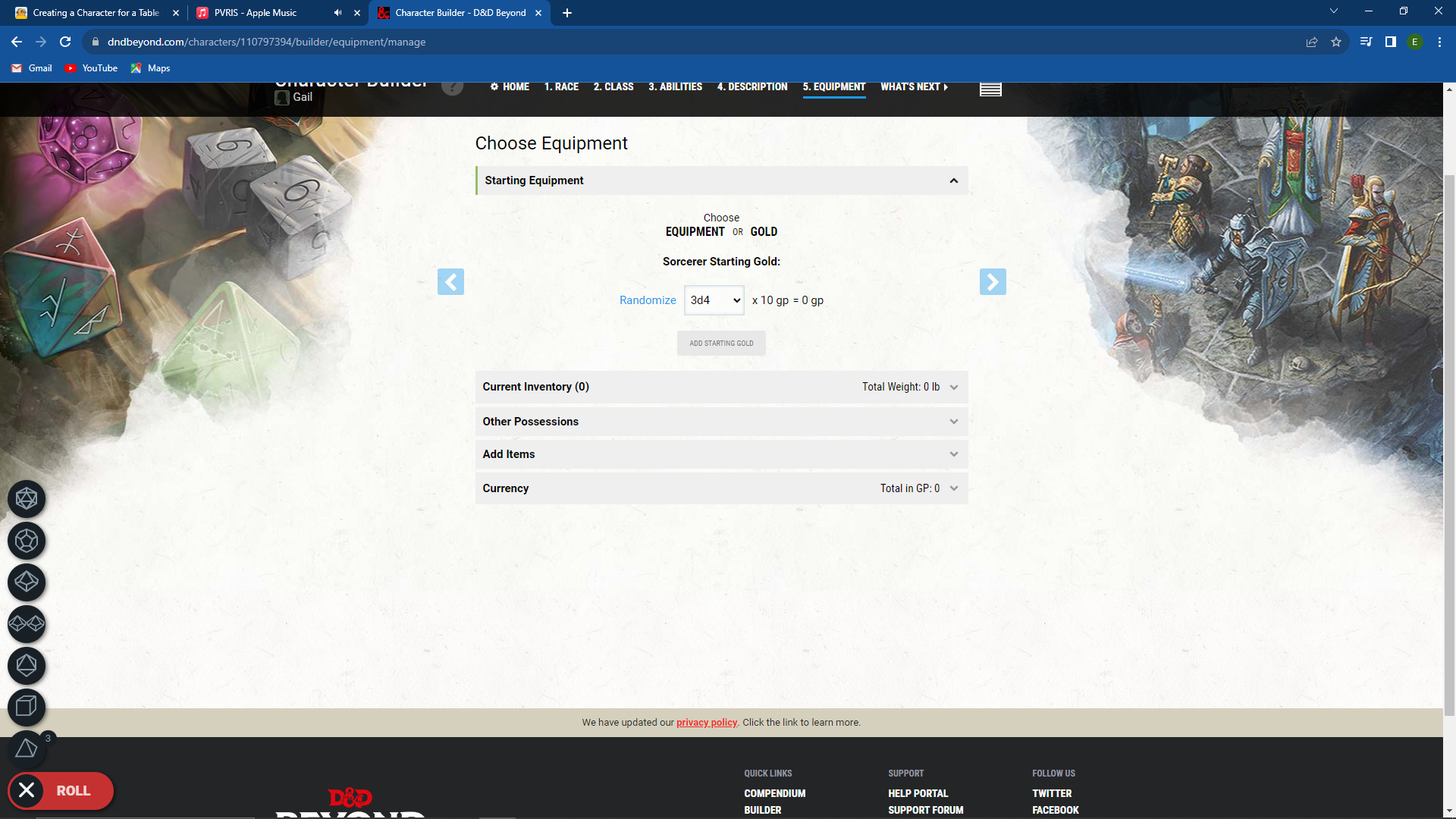Share this page icon
1456x819 pixels.
click(x=1312, y=42)
